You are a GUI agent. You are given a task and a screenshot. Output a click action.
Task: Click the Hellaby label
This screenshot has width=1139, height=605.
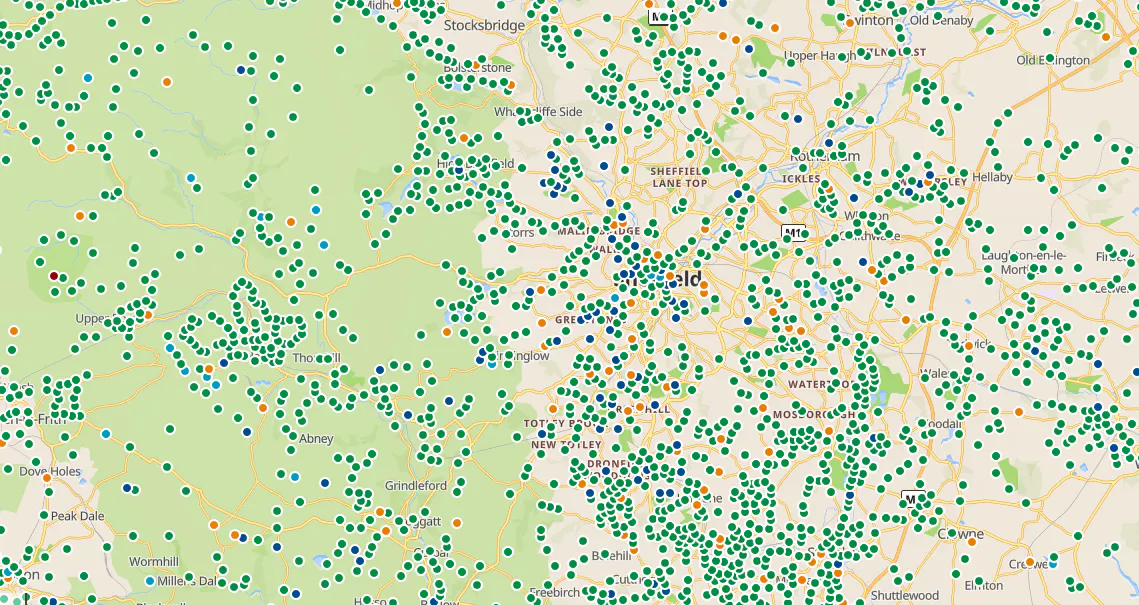[x=992, y=177]
